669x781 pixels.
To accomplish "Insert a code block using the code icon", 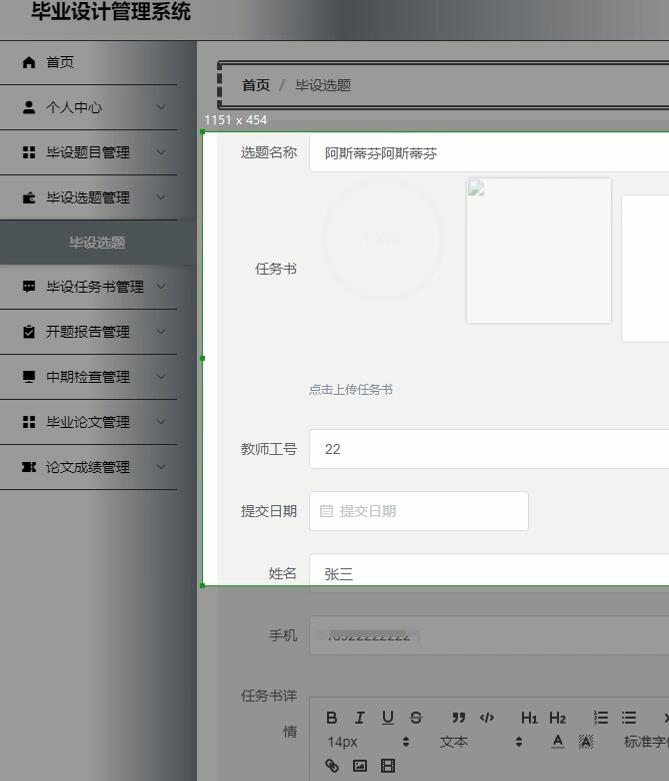I will [x=487, y=717].
